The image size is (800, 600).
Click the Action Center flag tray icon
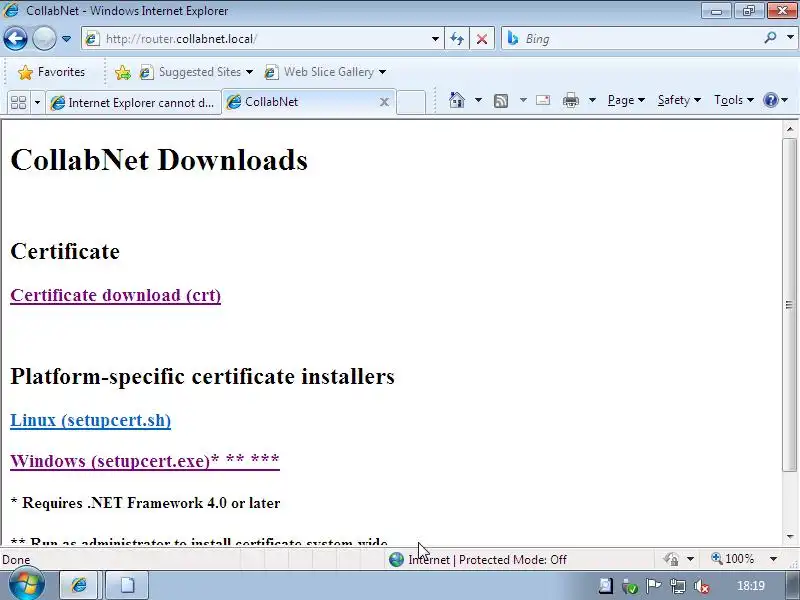(654, 587)
